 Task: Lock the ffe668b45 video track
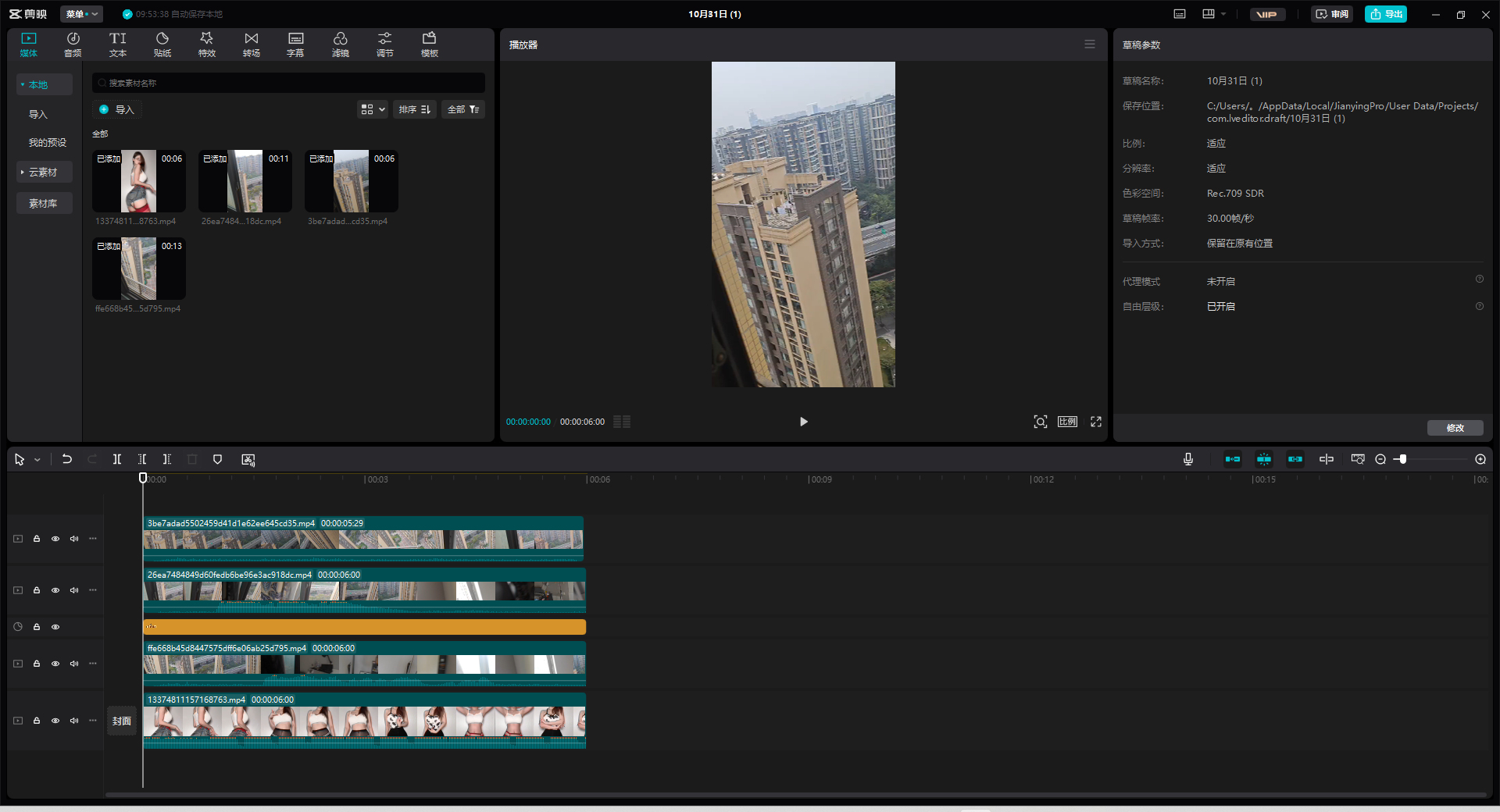[37, 664]
